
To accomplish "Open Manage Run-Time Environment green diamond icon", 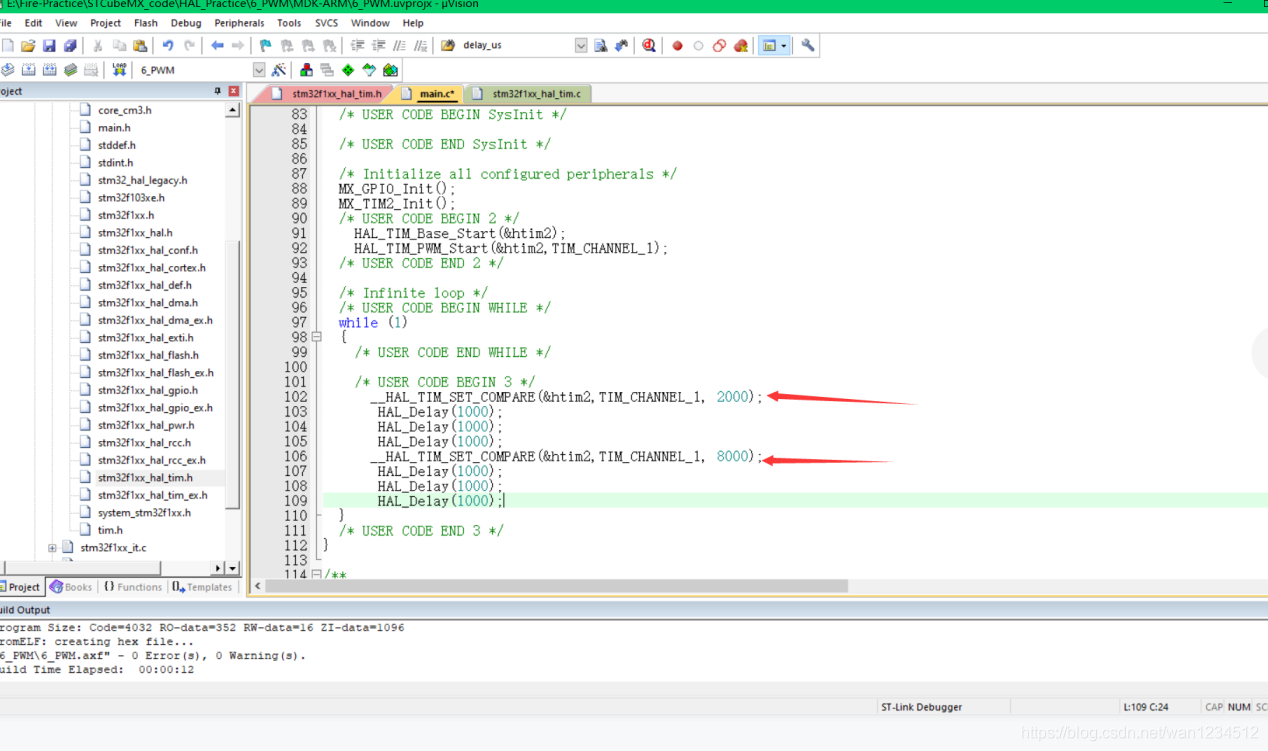I will pyautogui.click(x=348, y=70).
